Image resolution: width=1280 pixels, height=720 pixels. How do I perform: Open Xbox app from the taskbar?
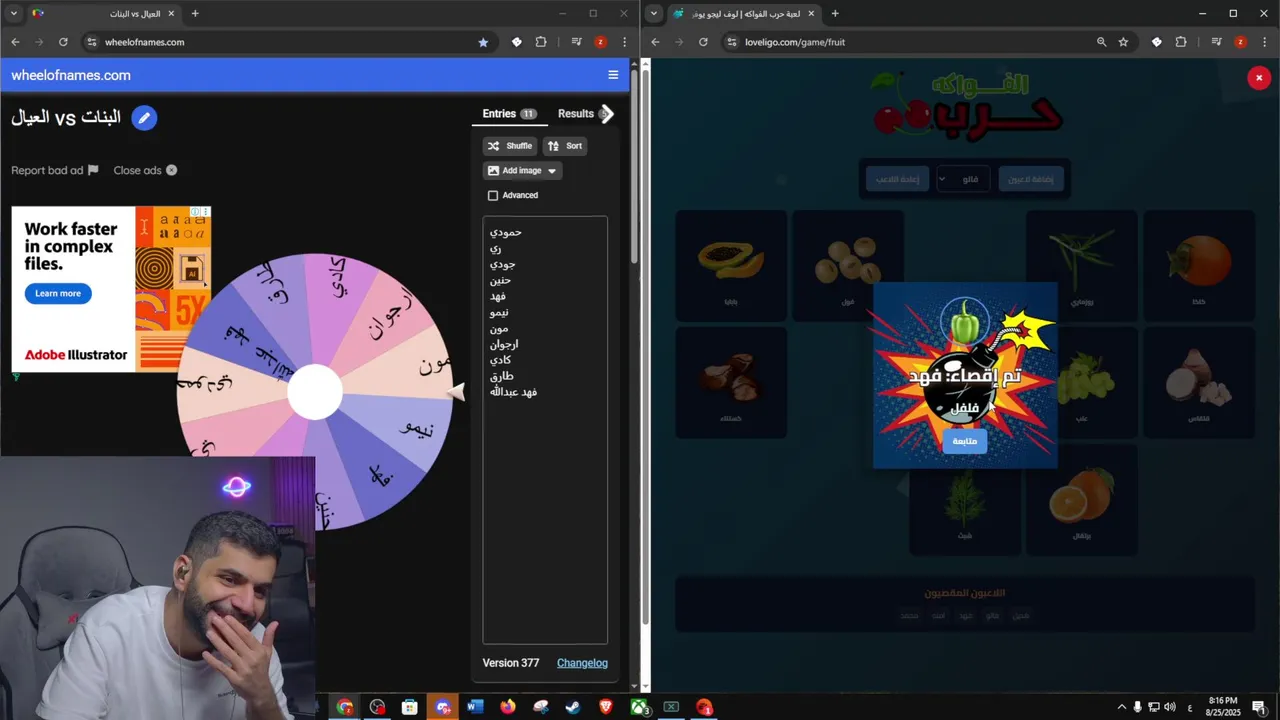point(639,707)
